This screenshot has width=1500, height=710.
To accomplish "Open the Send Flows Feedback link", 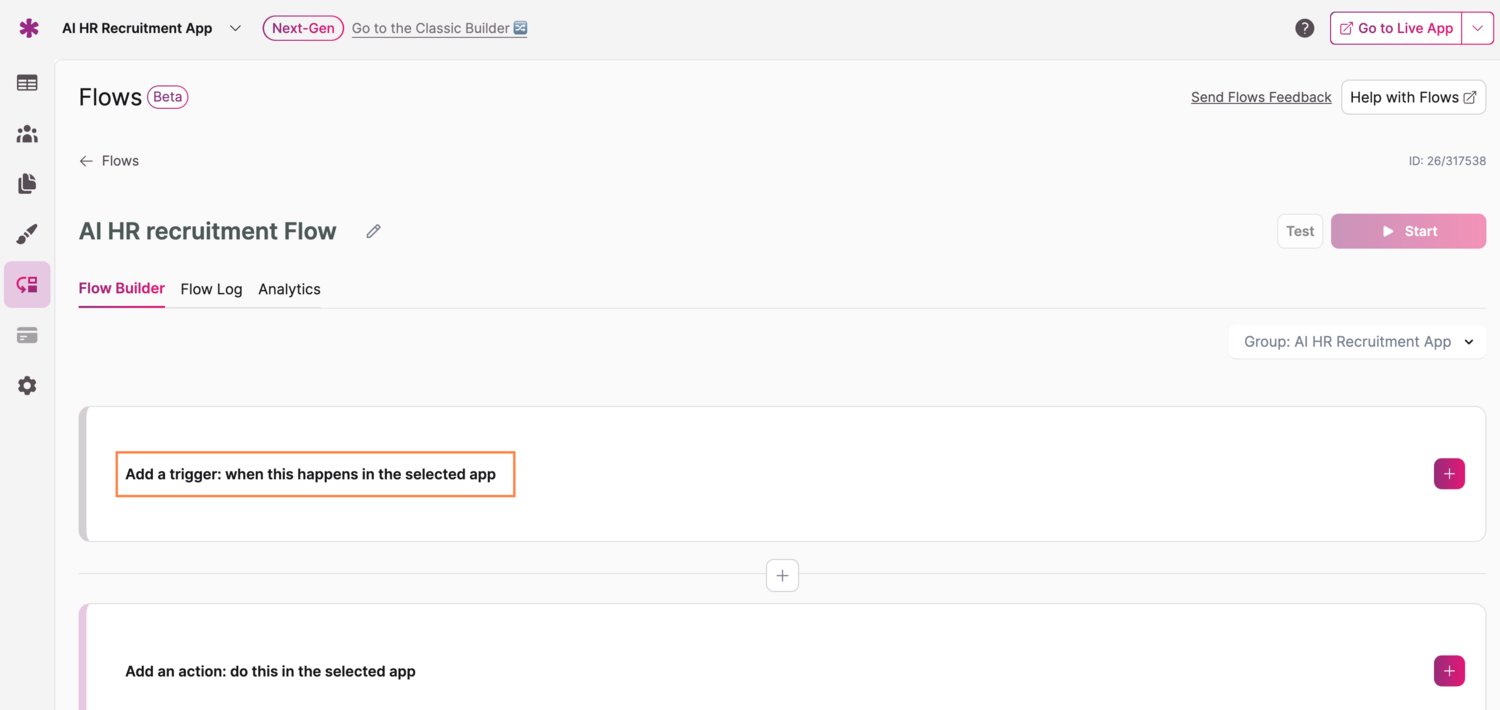I will (1260, 97).
